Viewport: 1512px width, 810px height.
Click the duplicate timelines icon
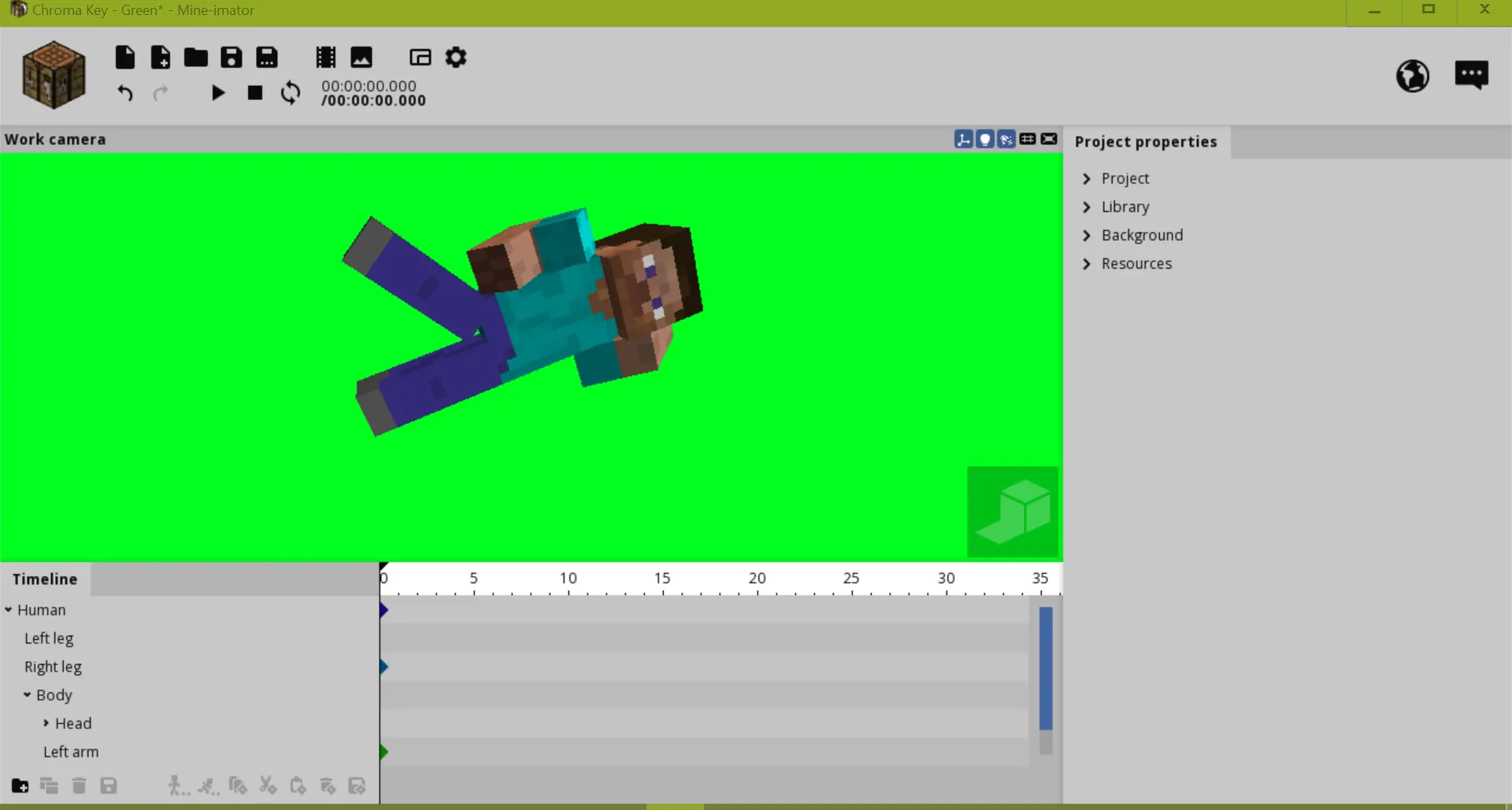tap(49, 786)
